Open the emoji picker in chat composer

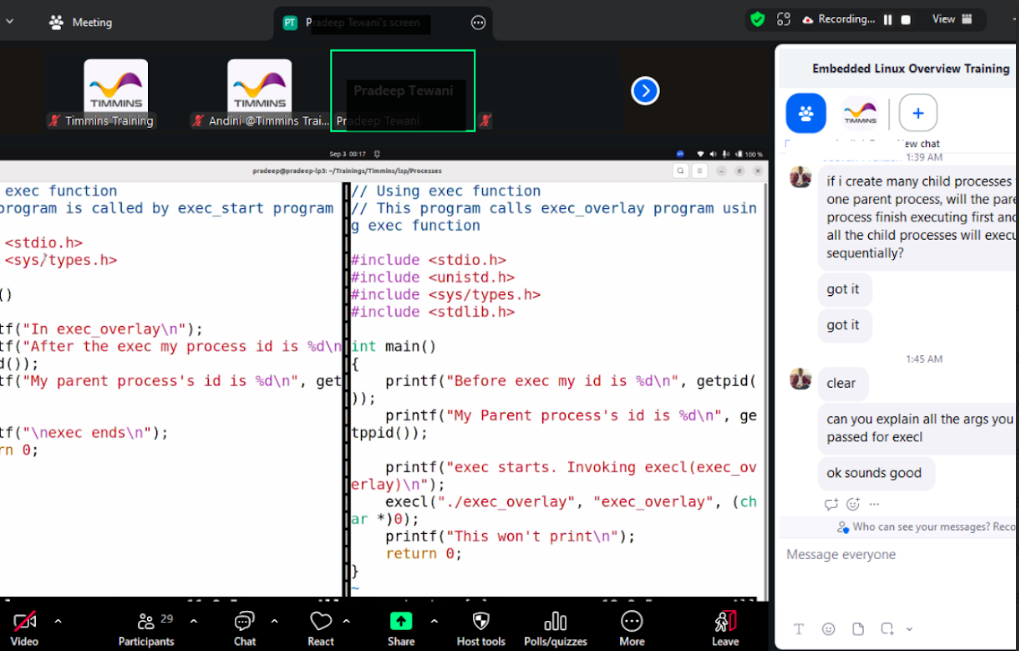[828, 629]
